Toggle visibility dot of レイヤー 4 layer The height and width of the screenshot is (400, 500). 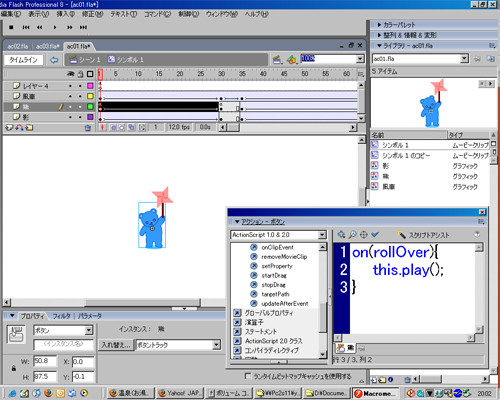pyautogui.click(x=70, y=86)
